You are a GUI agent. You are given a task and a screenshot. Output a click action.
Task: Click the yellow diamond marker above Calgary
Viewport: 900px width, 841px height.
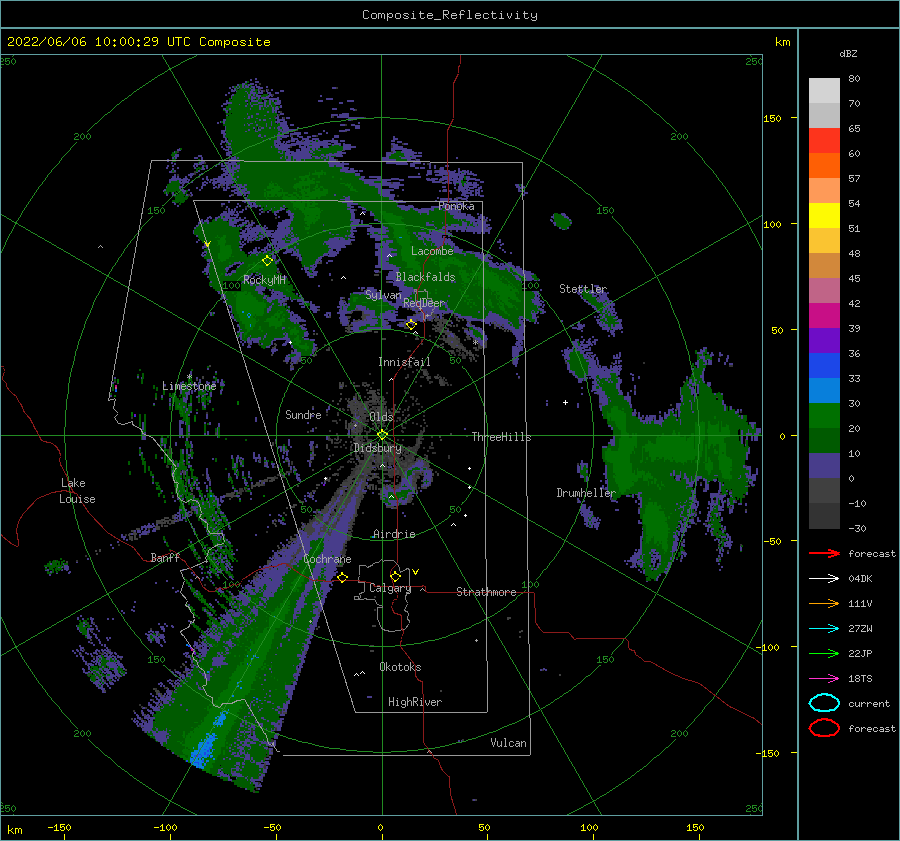tap(395, 576)
